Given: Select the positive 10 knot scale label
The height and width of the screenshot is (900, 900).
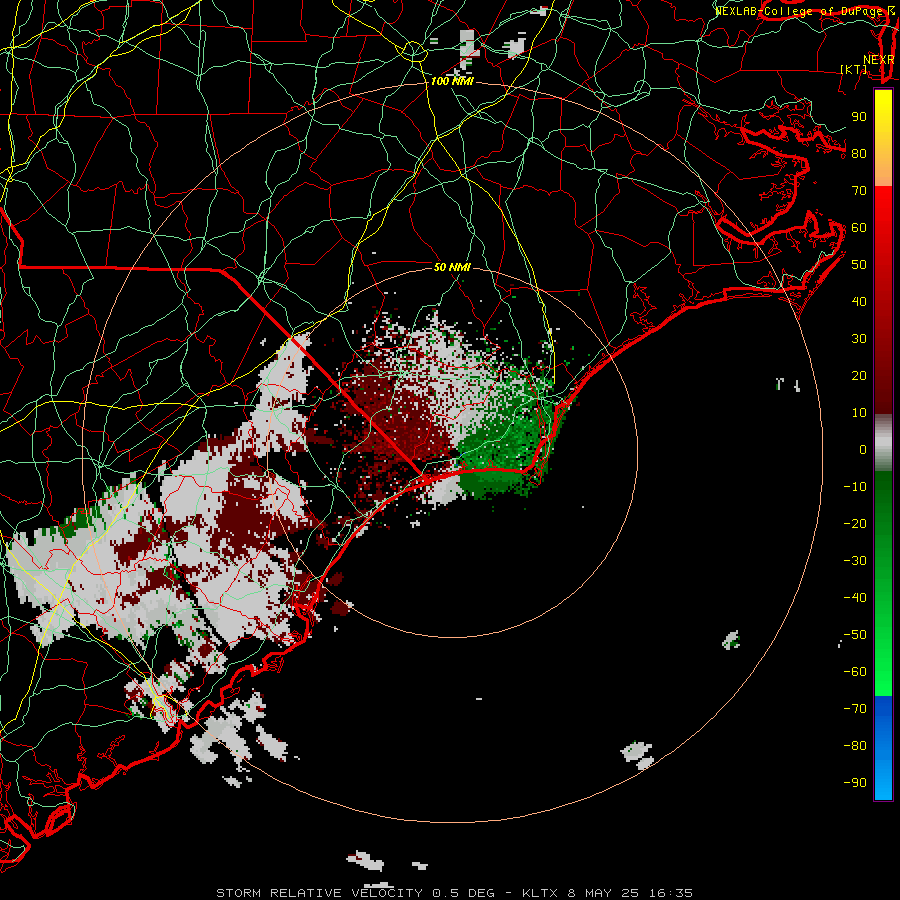Looking at the screenshot, I should tap(859, 413).
